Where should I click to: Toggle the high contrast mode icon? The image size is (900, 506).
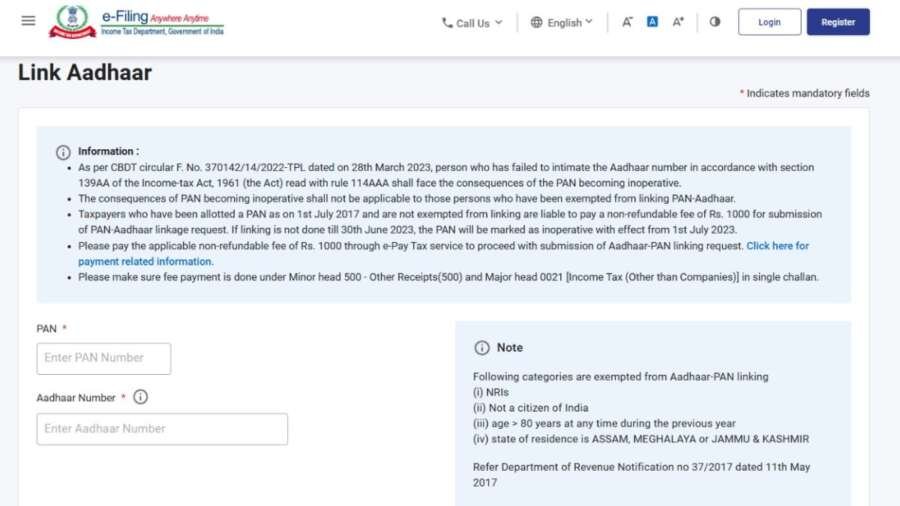[x=715, y=22]
